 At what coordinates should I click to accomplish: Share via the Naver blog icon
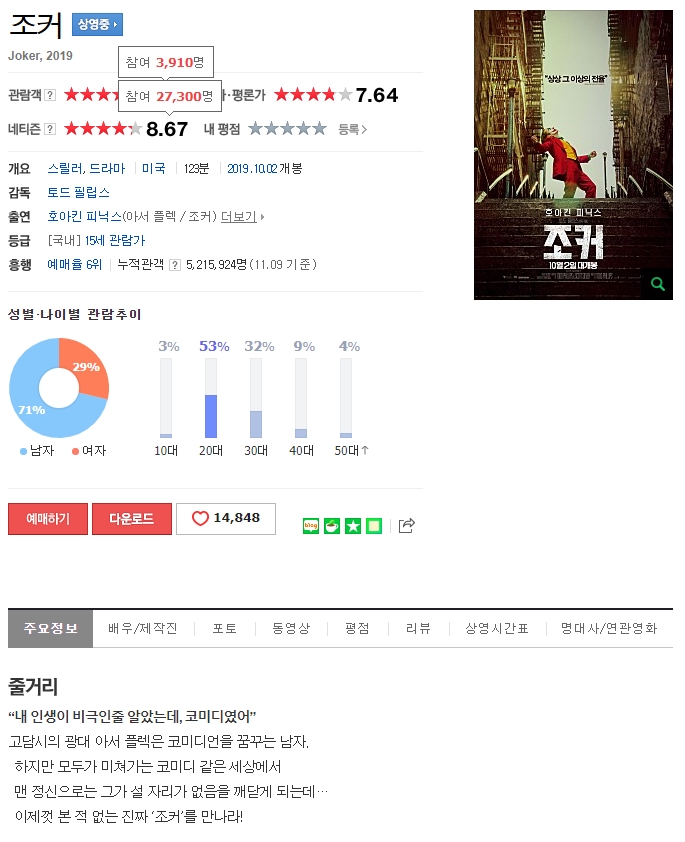(311, 526)
